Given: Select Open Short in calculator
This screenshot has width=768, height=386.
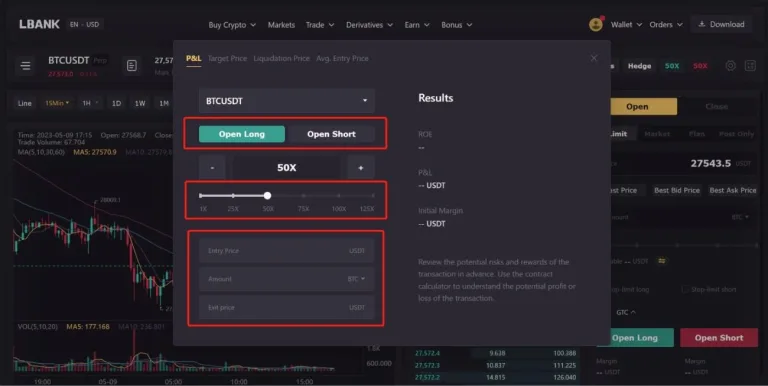Looking at the screenshot, I should pyautogui.click(x=331, y=134).
